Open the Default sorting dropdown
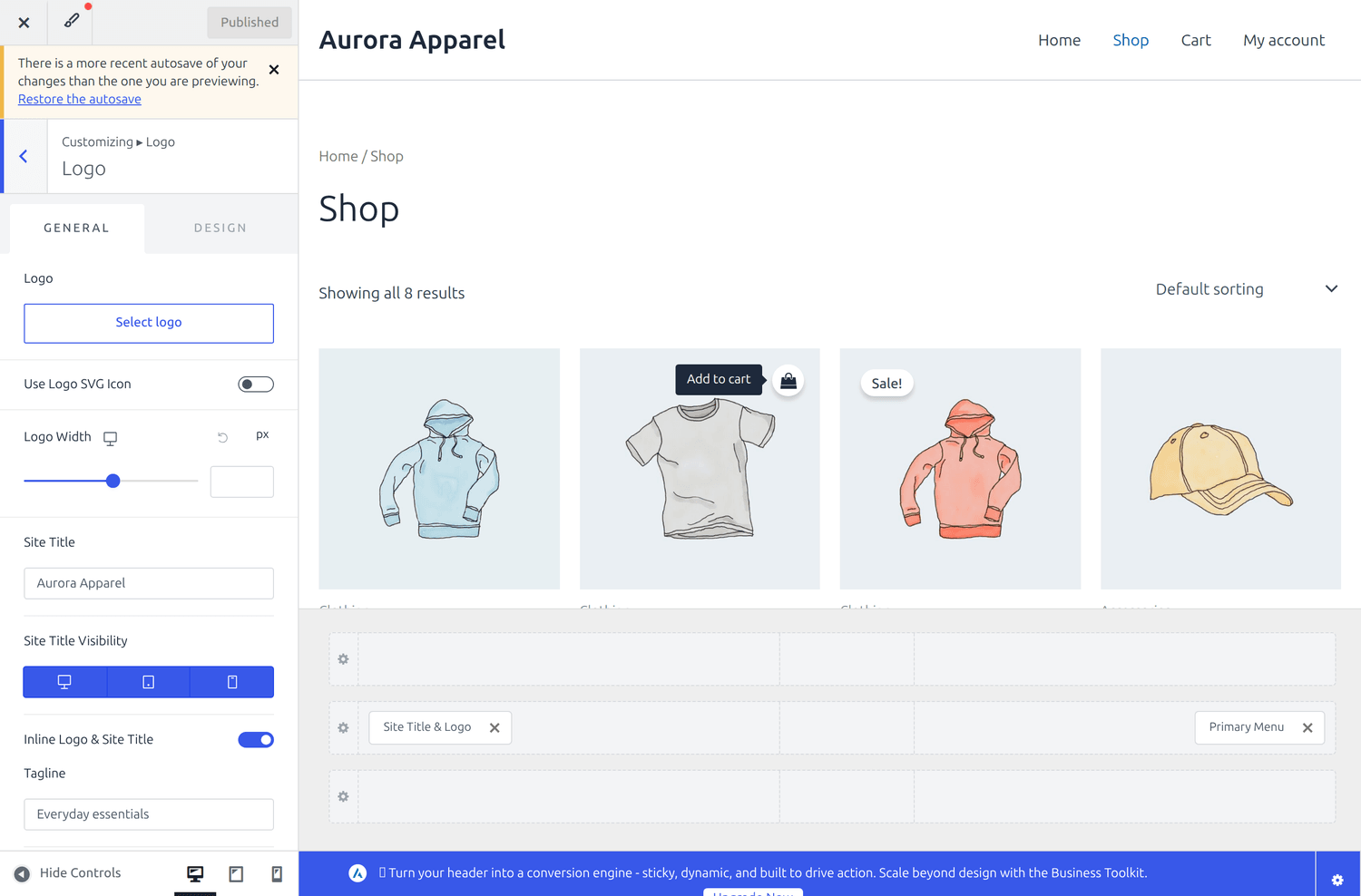This screenshot has width=1361, height=896. [1247, 289]
